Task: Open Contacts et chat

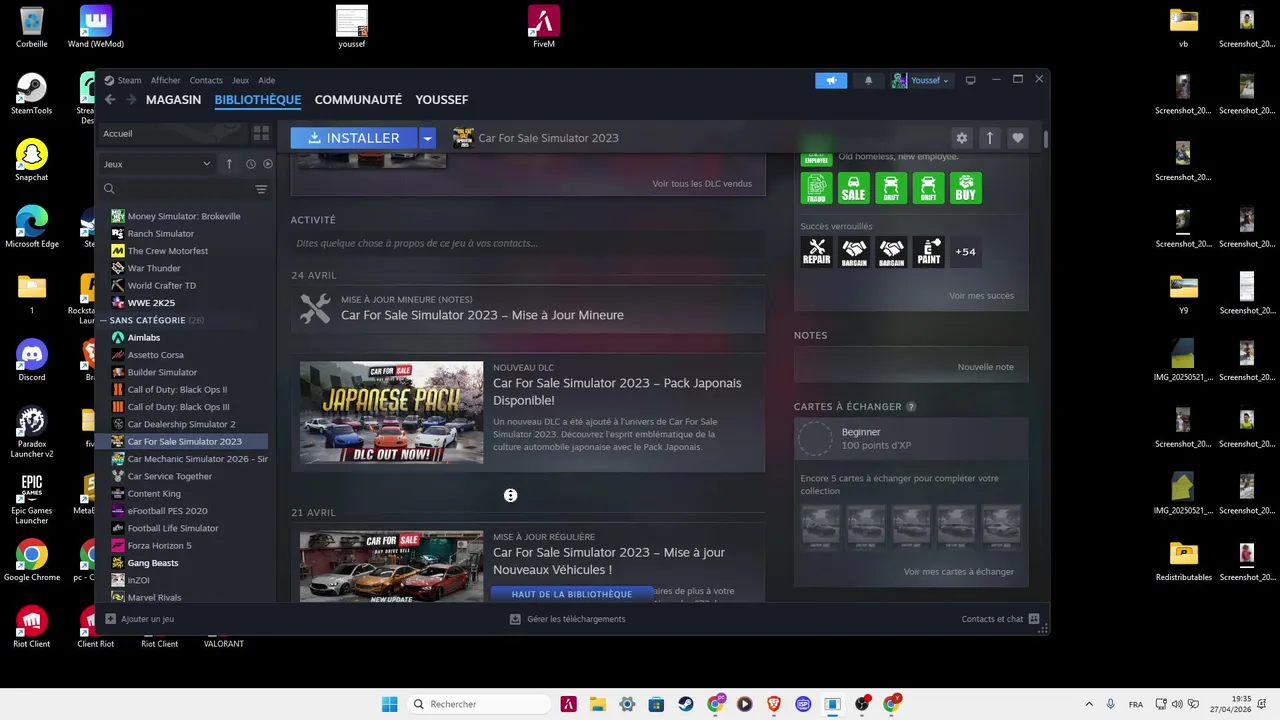Action: coord(1001,619)
